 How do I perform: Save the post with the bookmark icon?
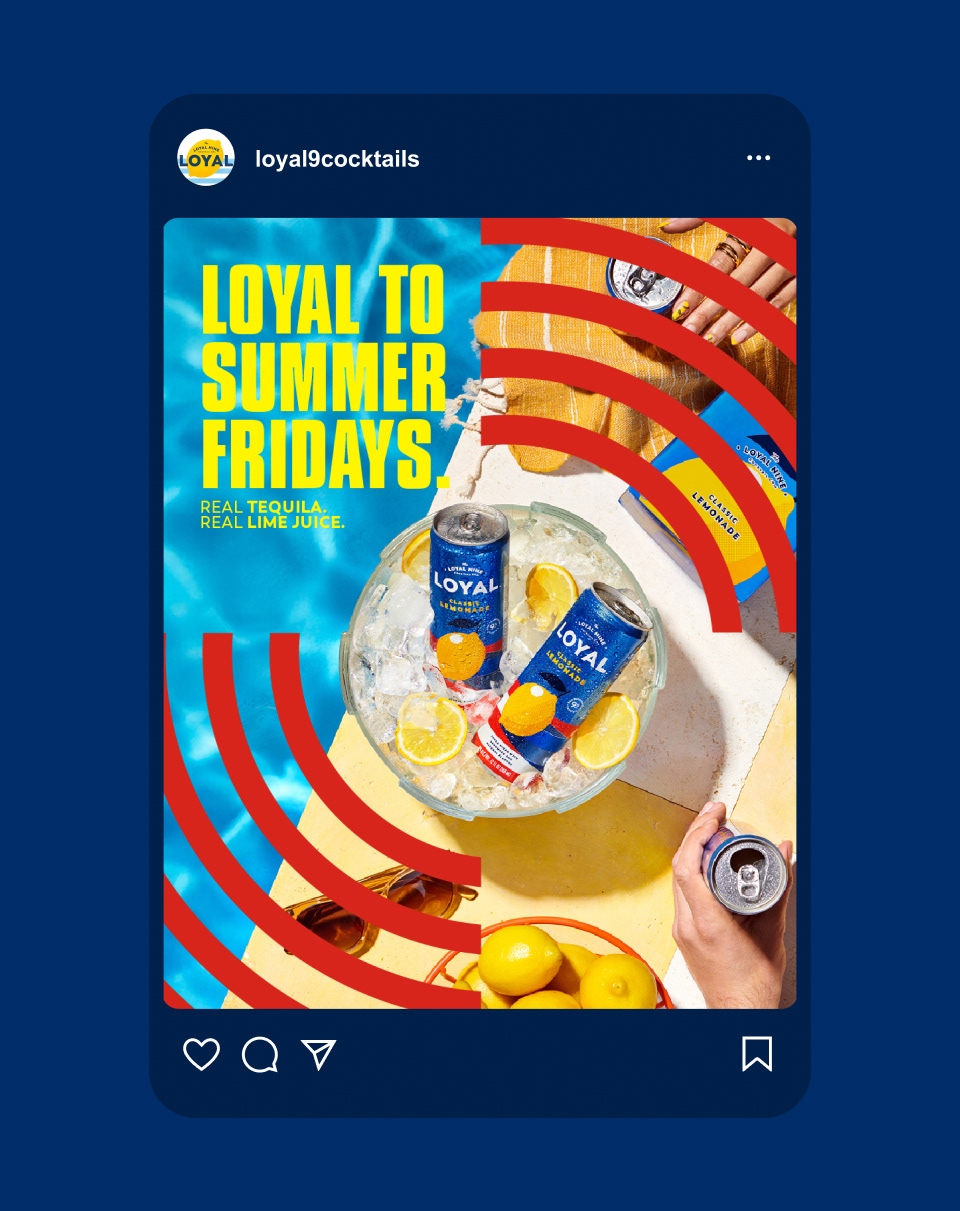click(757, 1054)
